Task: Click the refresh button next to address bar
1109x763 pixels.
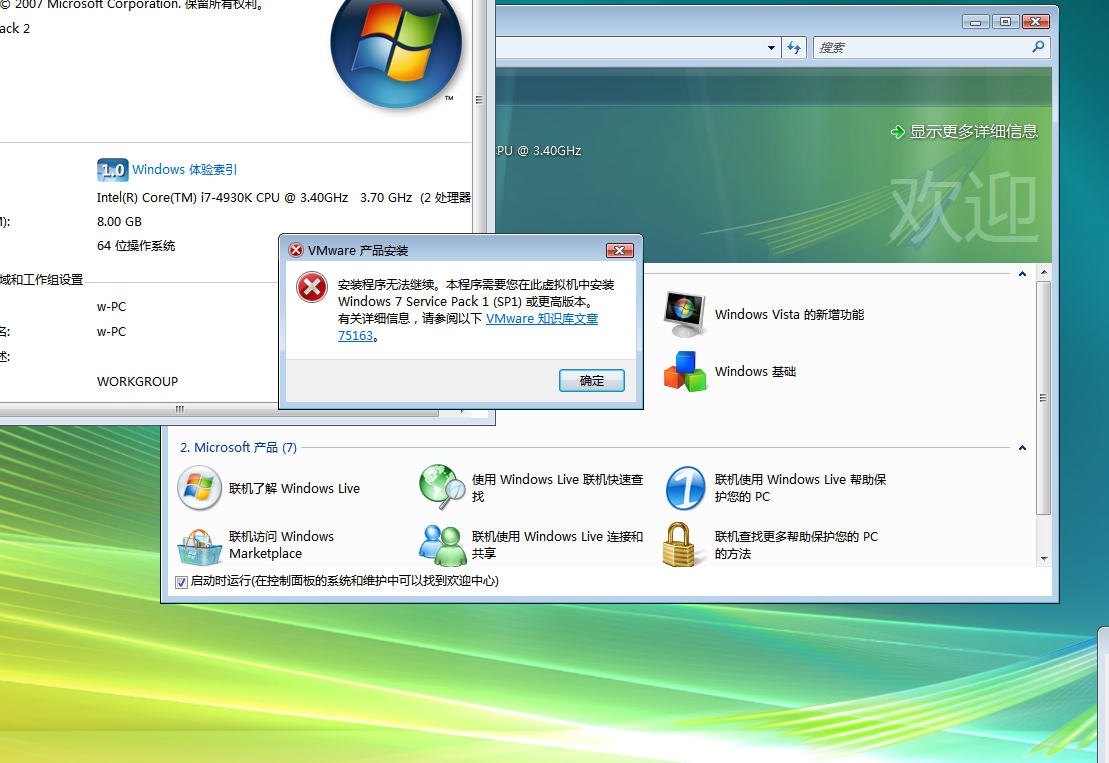Action: (x=794, y=48)
